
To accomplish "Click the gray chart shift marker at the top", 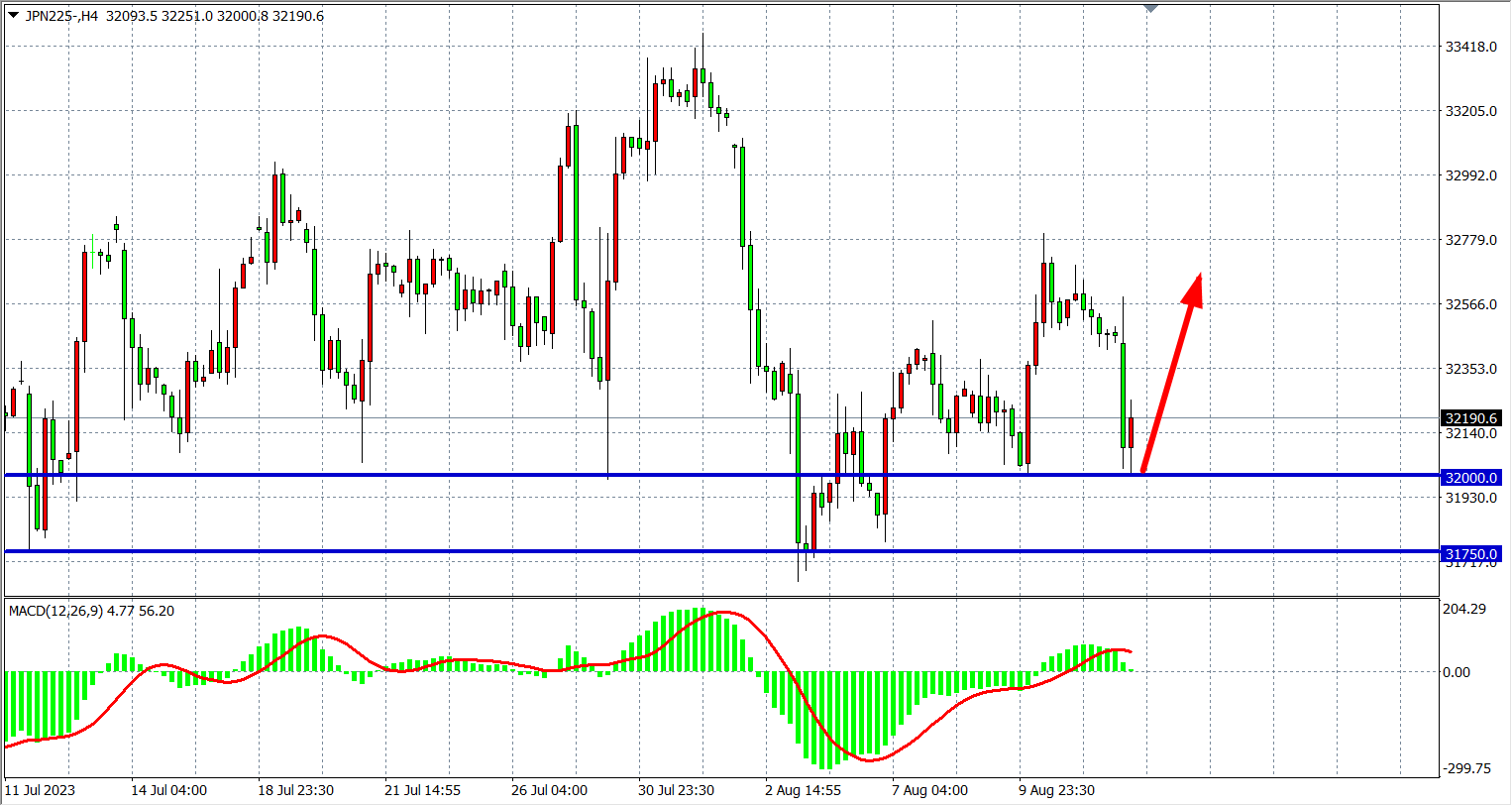I will 1150,8.
